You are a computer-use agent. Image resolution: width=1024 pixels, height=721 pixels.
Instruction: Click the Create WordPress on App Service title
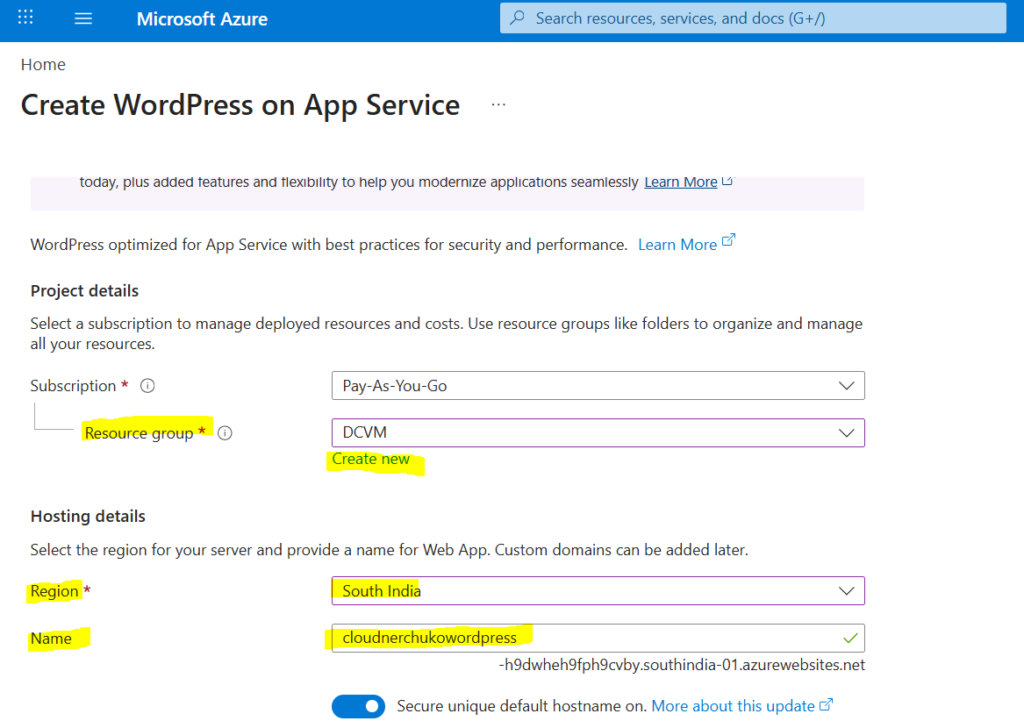click(240, 105)
